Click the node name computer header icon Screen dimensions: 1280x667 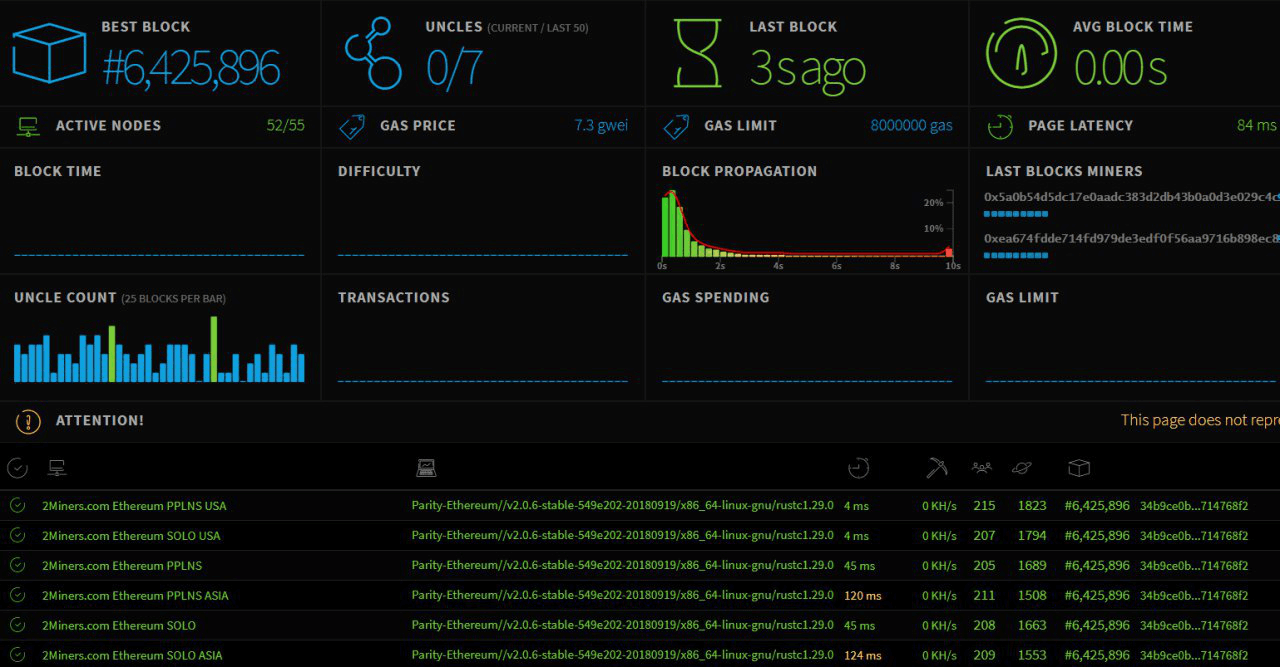pos(57,467)
